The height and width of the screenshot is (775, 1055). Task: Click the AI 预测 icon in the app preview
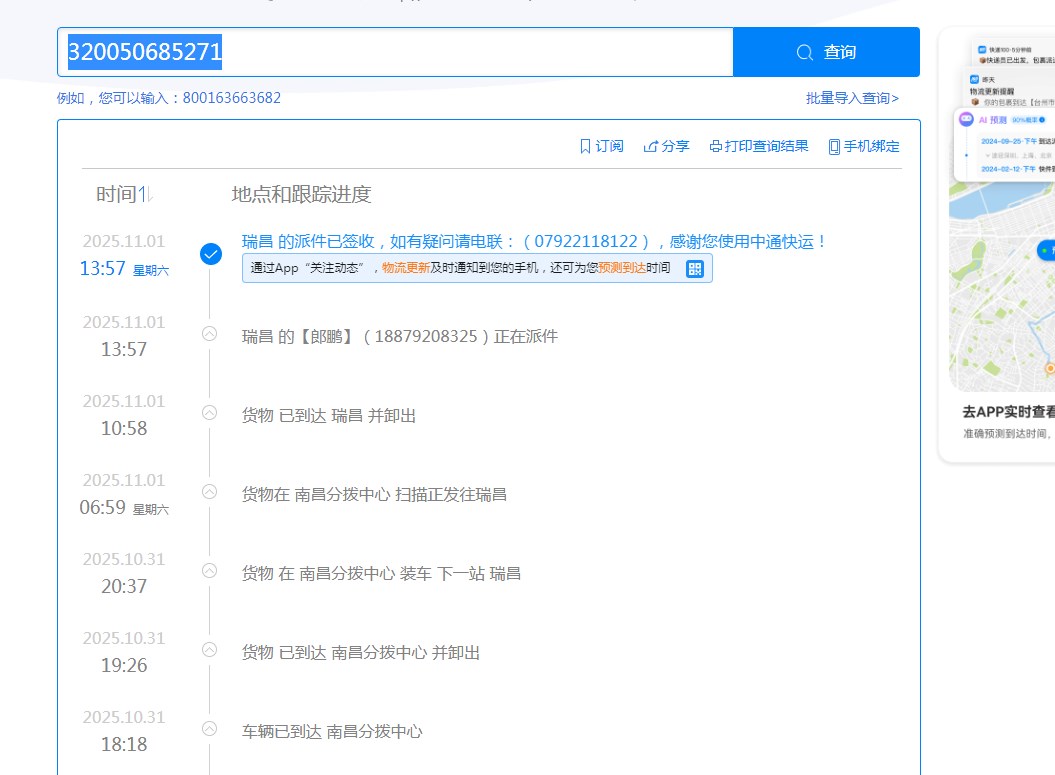point(966,119)
